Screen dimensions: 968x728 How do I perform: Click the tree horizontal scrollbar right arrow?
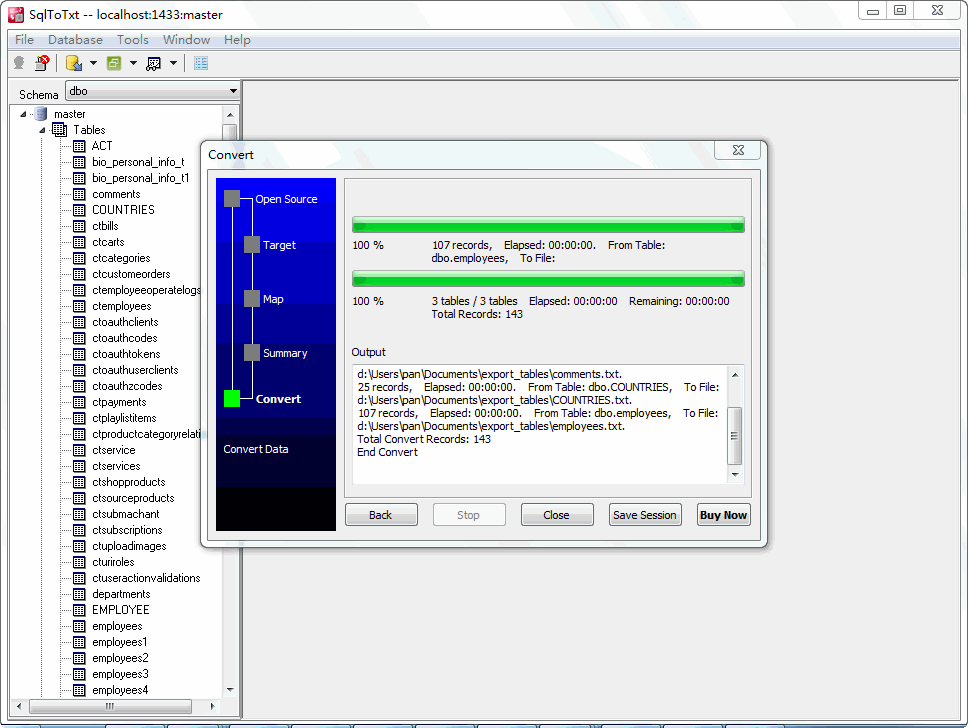[212, 706]
